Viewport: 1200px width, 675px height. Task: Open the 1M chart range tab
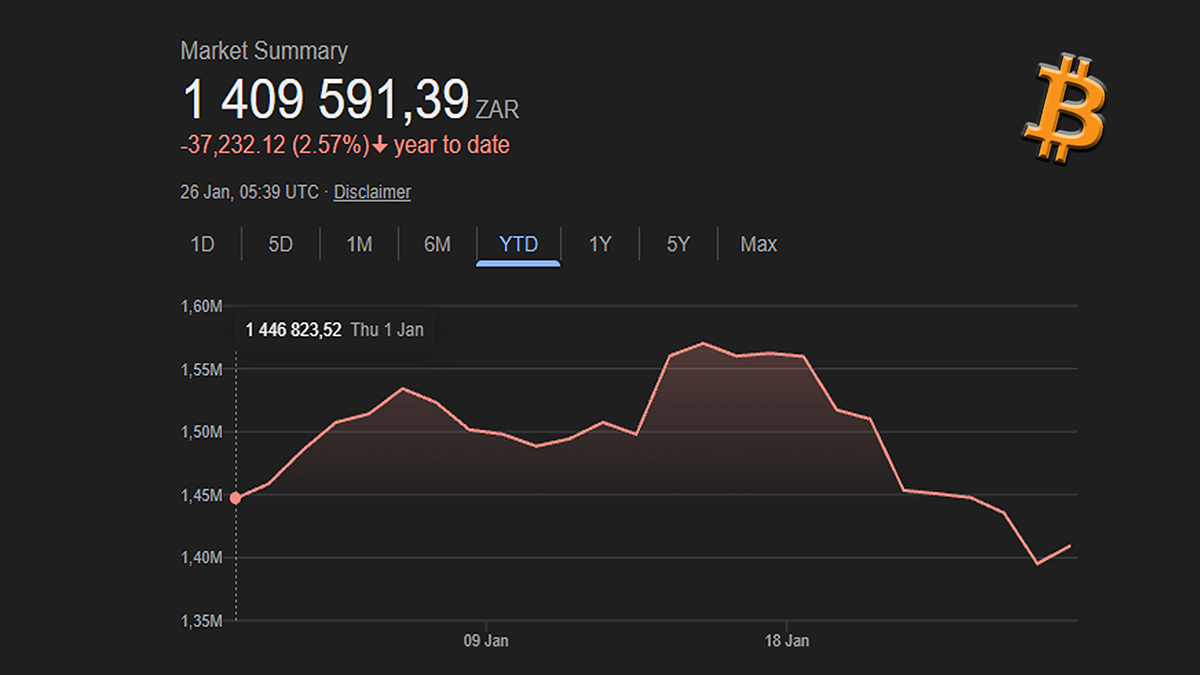point(359,244)
